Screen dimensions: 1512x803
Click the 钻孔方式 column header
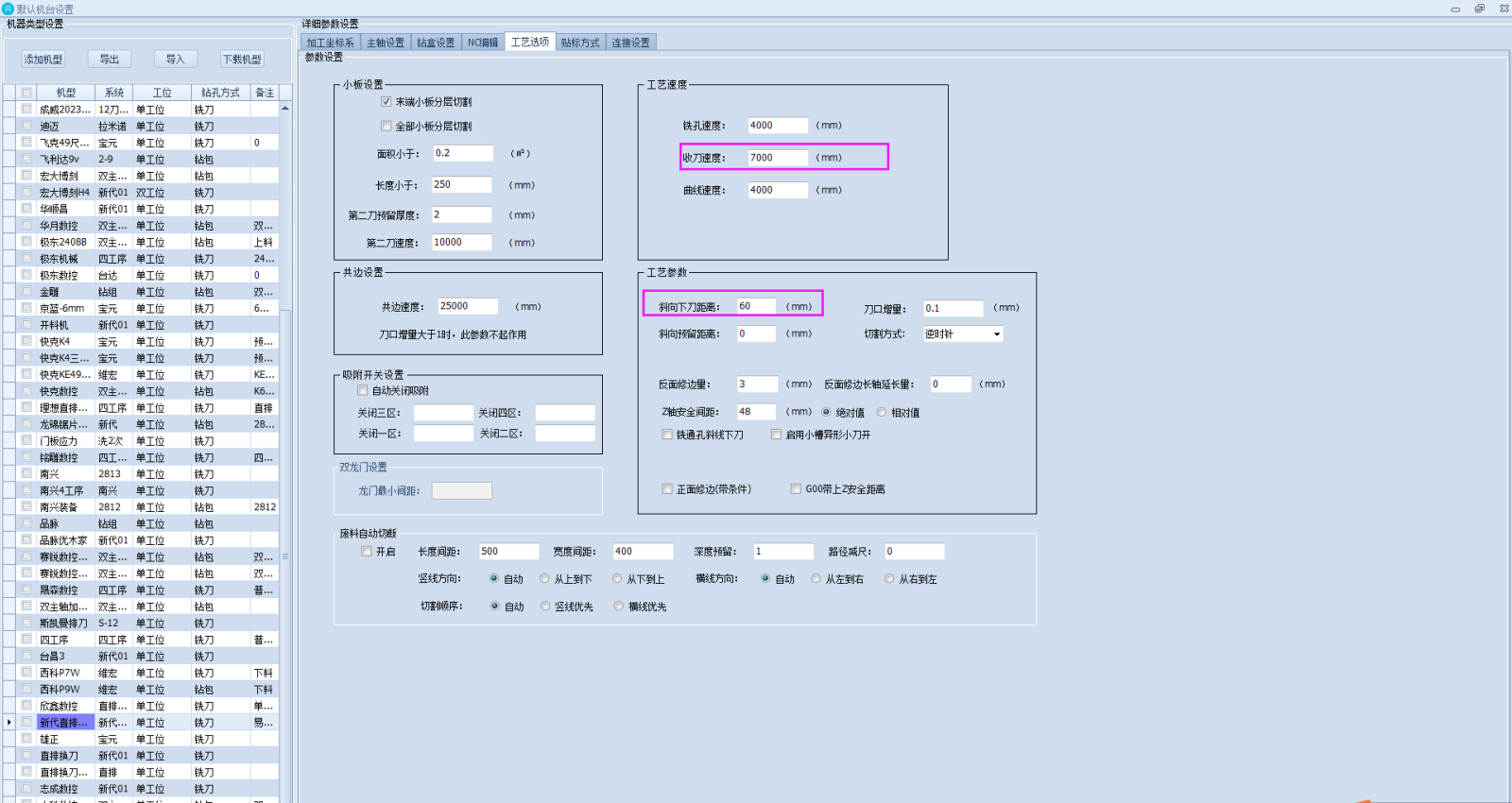point(220,93)
